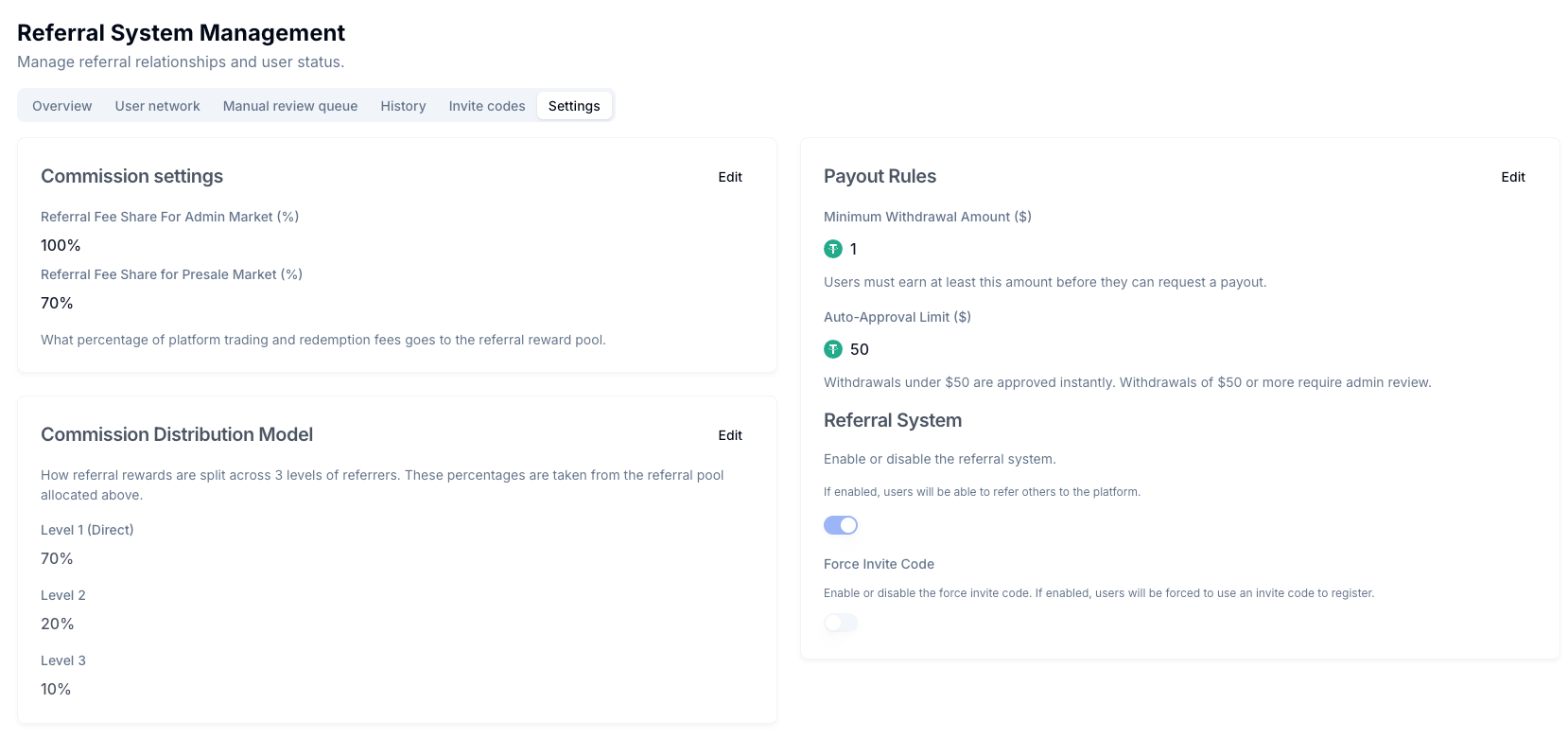The width and height of the screenshot is (1568, 739).
Task: Click the Referral Fee Share For Admin Market label
Action: pos(170,217)
